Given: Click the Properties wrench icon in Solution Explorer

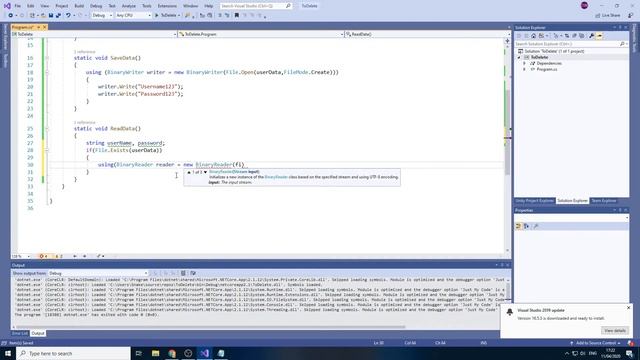Looking at the screenshot, I should tap(591, 36).
